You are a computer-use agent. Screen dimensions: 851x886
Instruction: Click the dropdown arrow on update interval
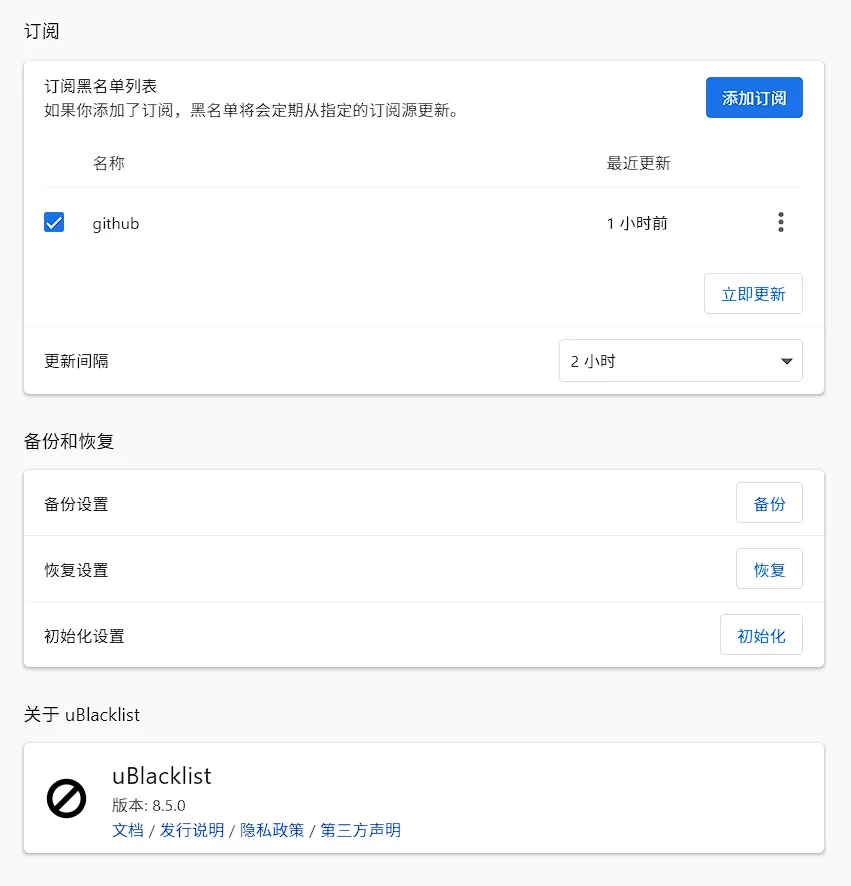(x=786, y=360)
